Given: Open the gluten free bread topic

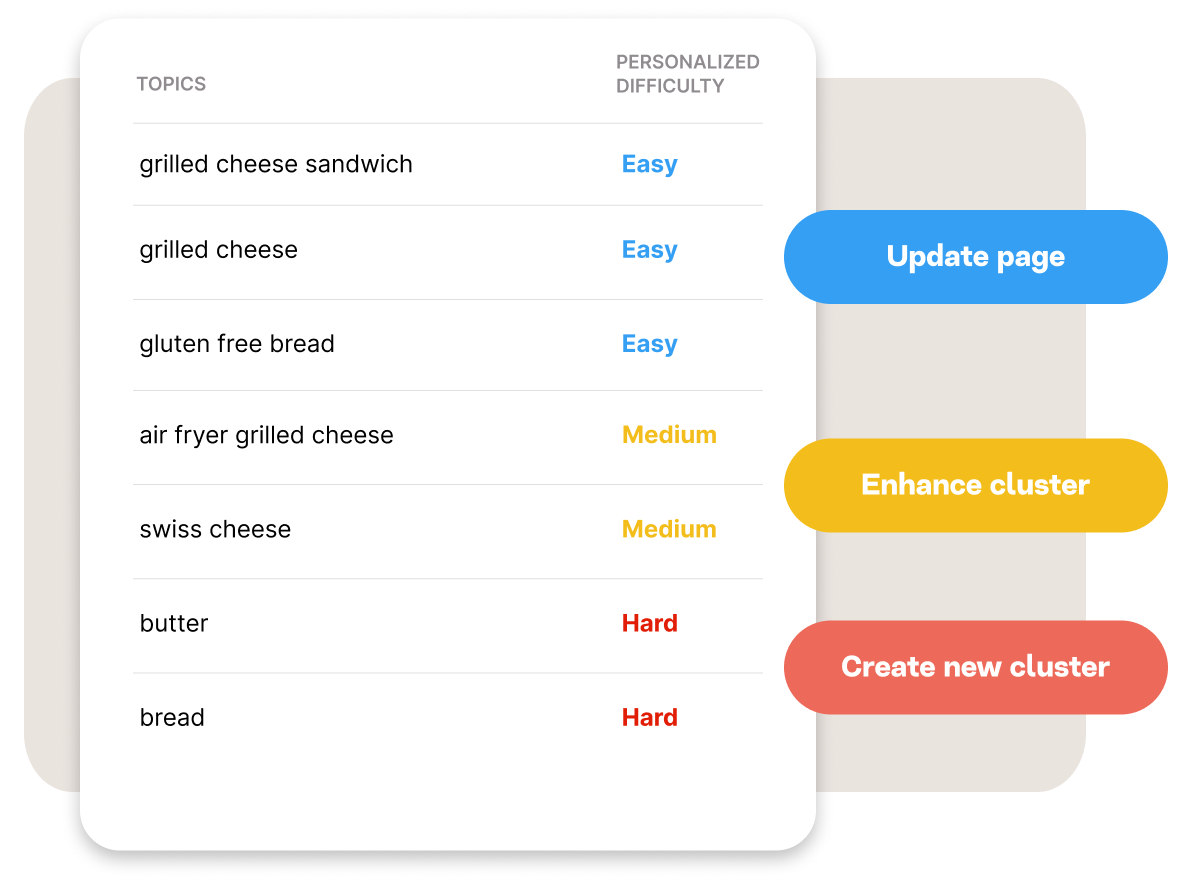Looking at the screenshot, I should (x=237, y=344).
